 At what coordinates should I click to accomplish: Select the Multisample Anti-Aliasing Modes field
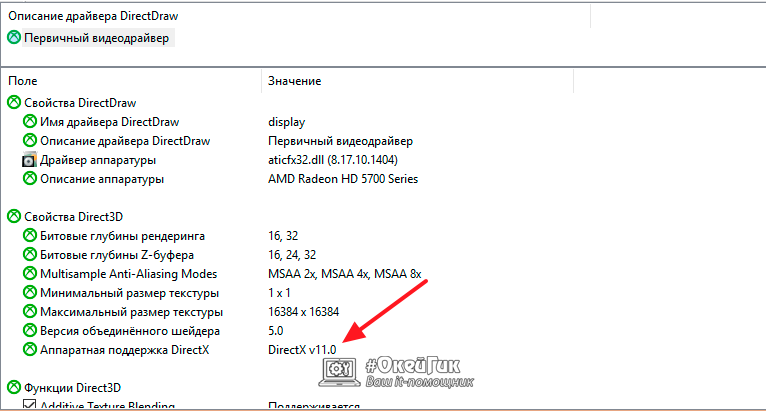coord(128,274)
